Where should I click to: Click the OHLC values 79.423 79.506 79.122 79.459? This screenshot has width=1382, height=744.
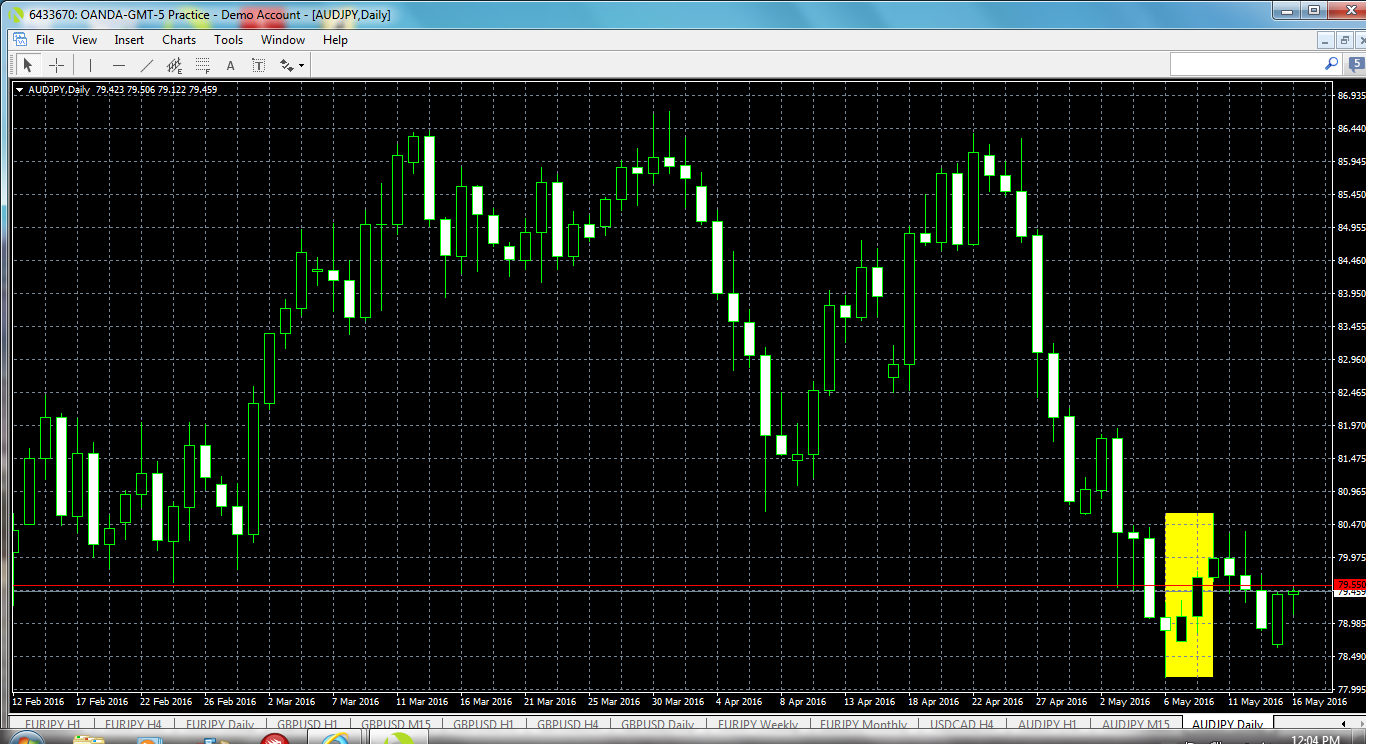click(x=157, y=90)
